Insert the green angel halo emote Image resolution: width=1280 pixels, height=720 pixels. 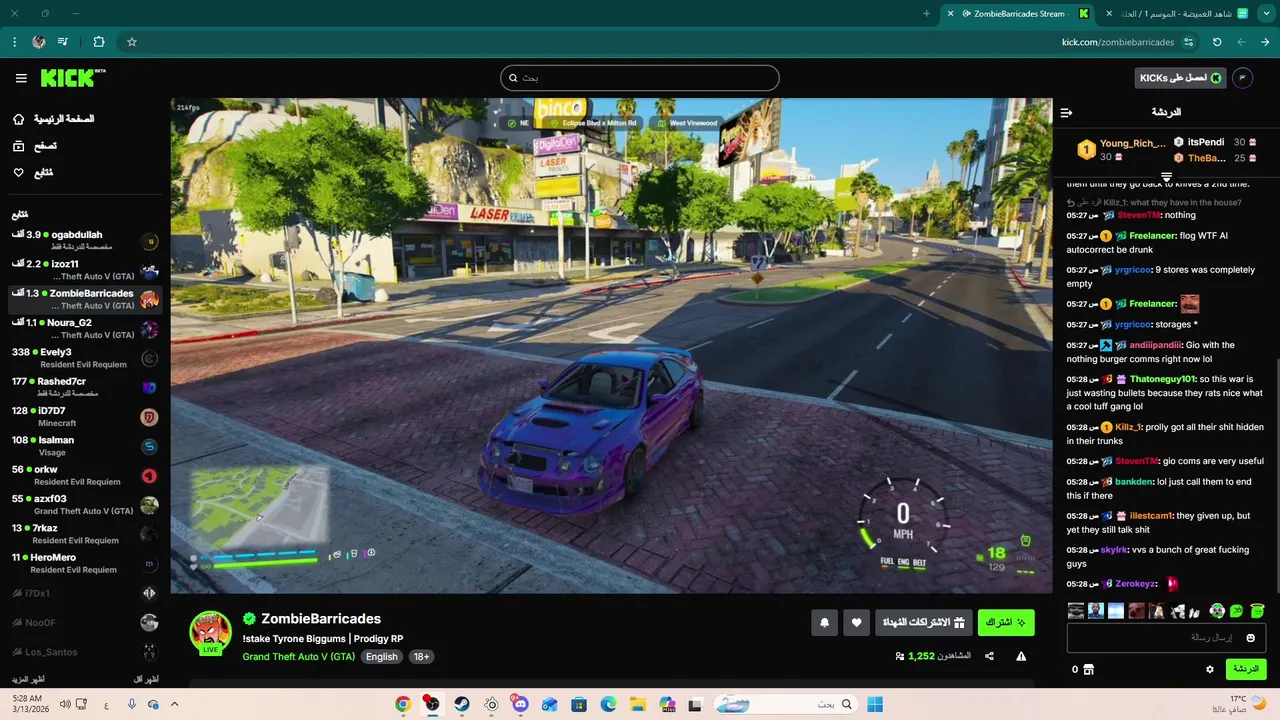pyautogui.click(x=1257, y=611)
